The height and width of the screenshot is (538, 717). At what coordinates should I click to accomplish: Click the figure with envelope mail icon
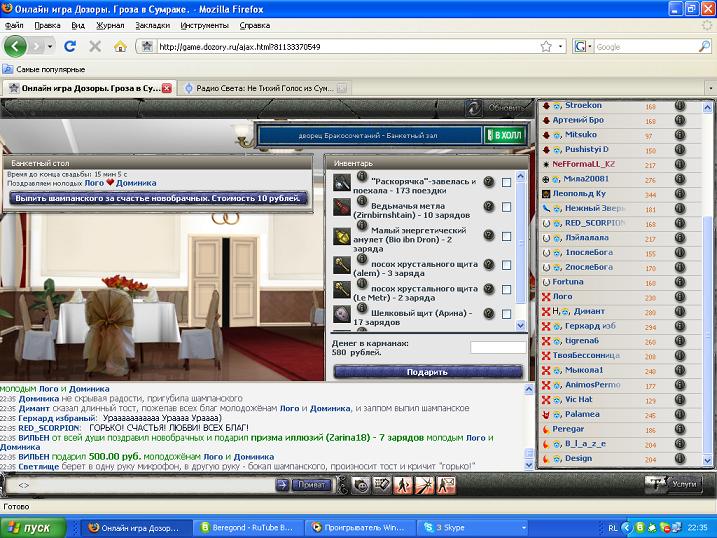tap(445, 485)
